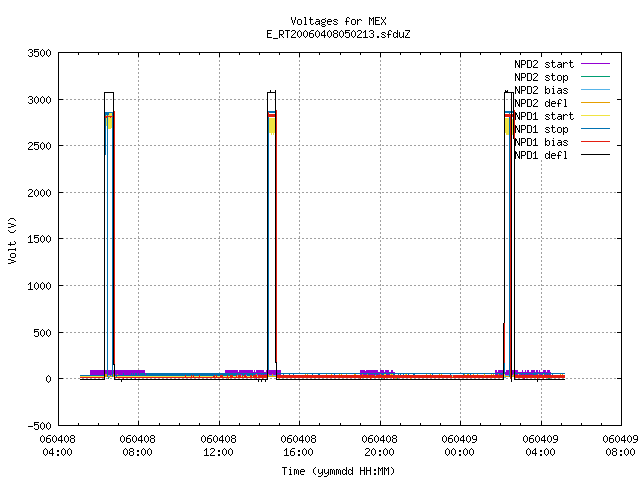The width and height of the screenshot is (640, 480).
Task: Click the y-axis tick value 3000
Action: pyautogui.click(x=39, y=100)
